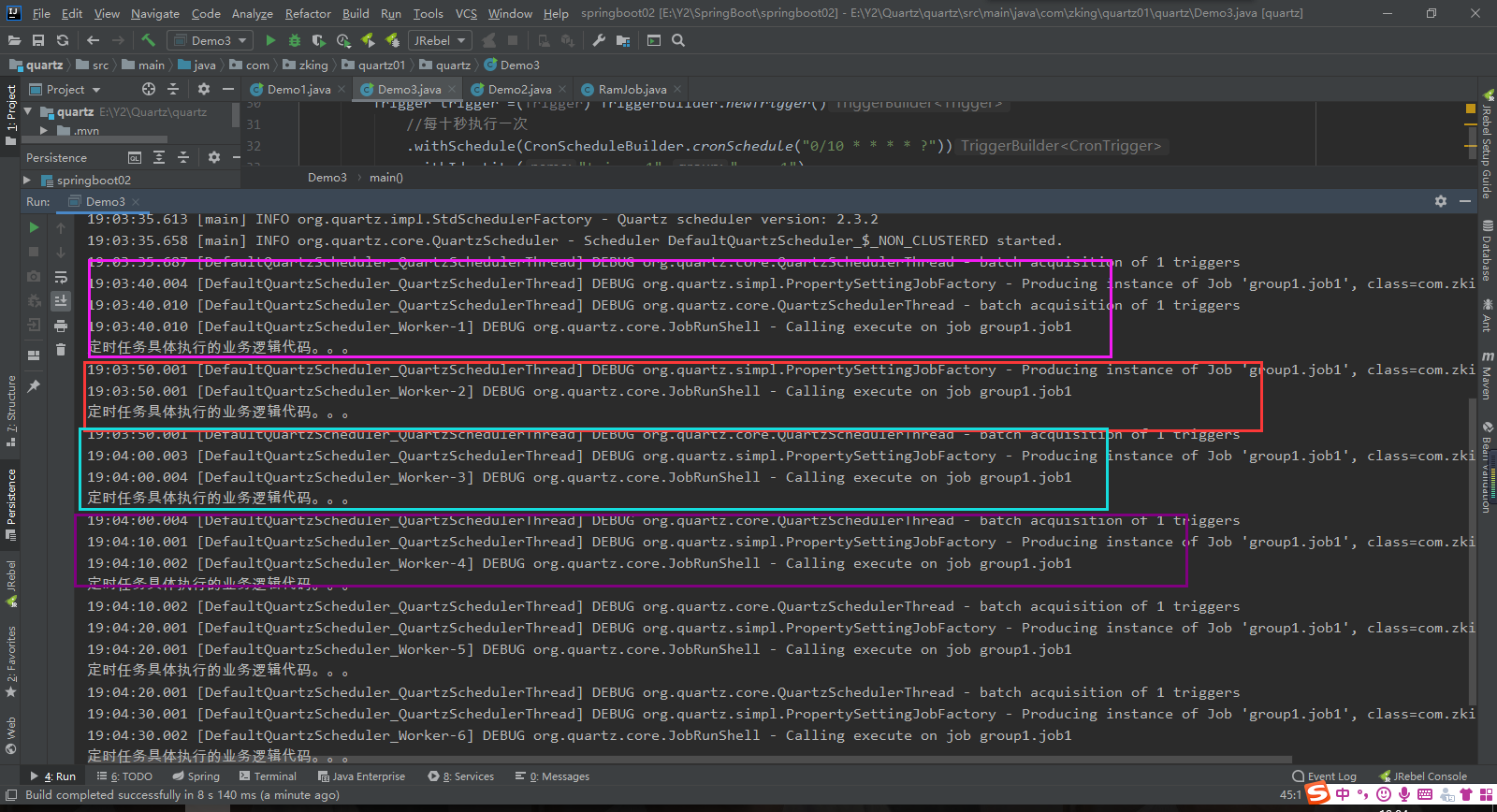Image resolution: width=1497 pixels, height=812 pixels.
Task: Switch to the Demo1.java editor tab
Action: click(298, 89)
